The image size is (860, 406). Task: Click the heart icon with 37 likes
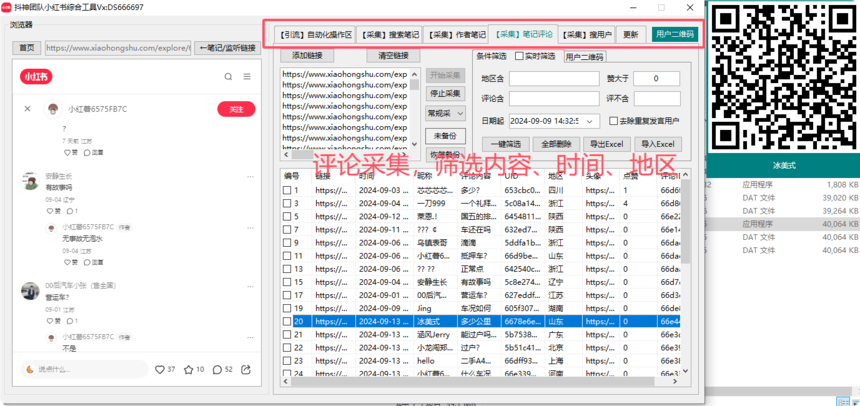160,370
